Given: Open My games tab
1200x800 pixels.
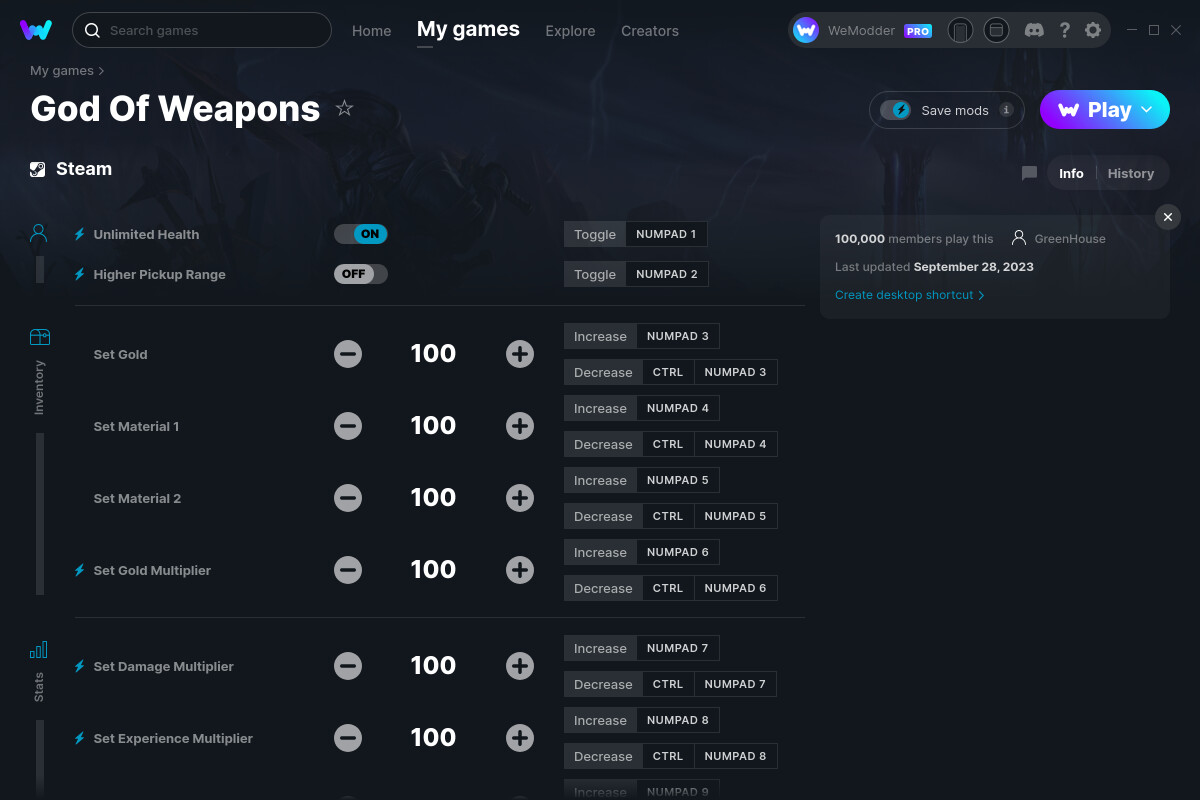Looking at the screenshot, I should [468, 30].
